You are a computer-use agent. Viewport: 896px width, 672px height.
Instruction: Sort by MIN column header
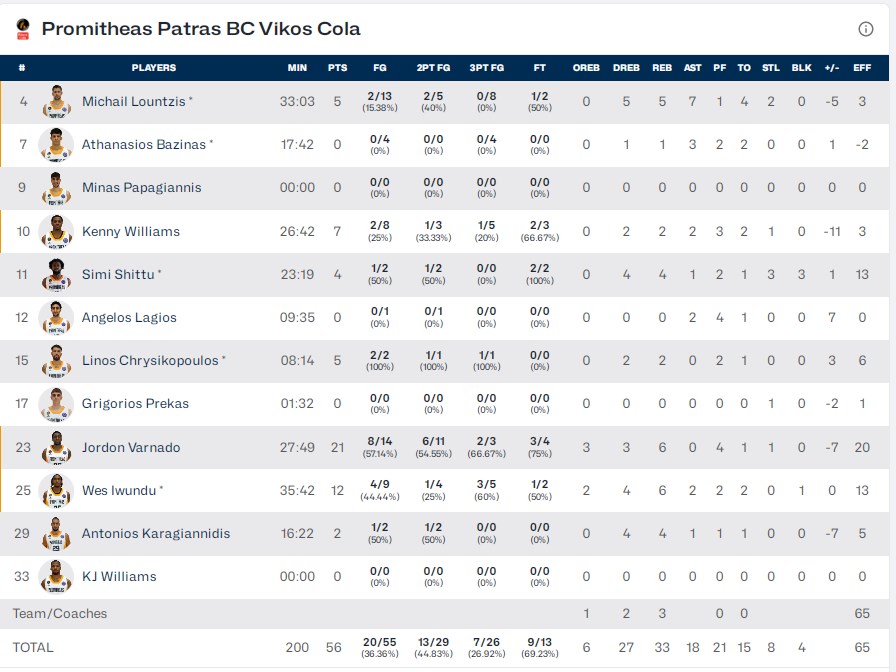pyautogui.click(x=297, y=68)
